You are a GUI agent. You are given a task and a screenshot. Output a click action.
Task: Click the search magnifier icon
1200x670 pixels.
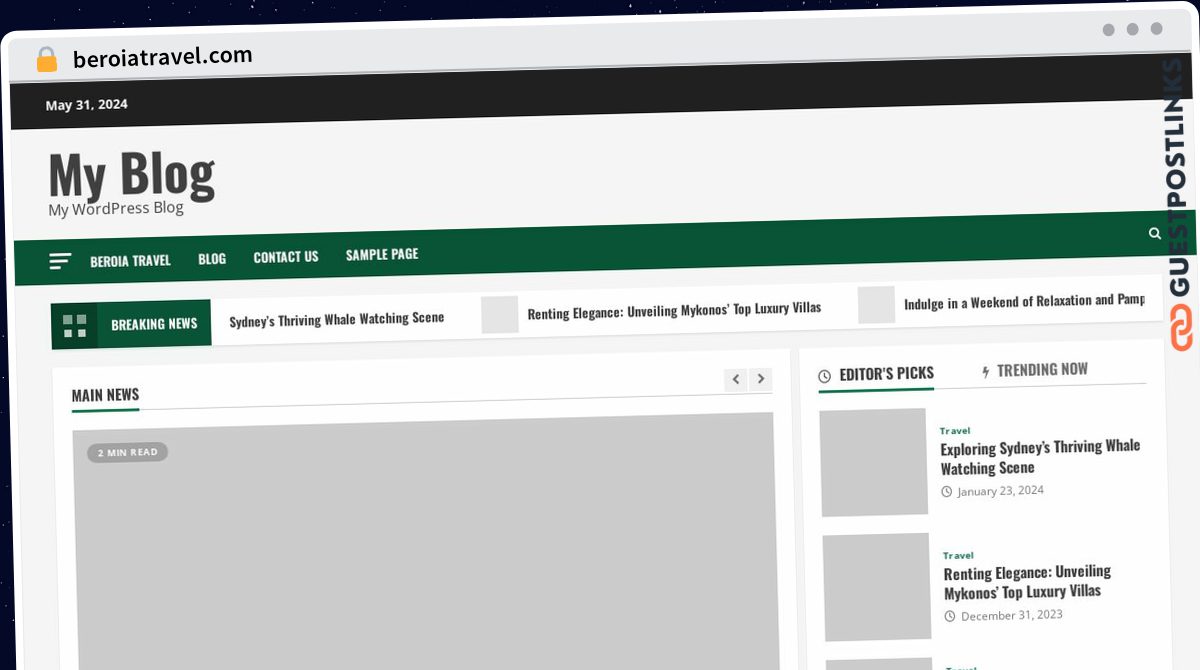click(1155, 233)
